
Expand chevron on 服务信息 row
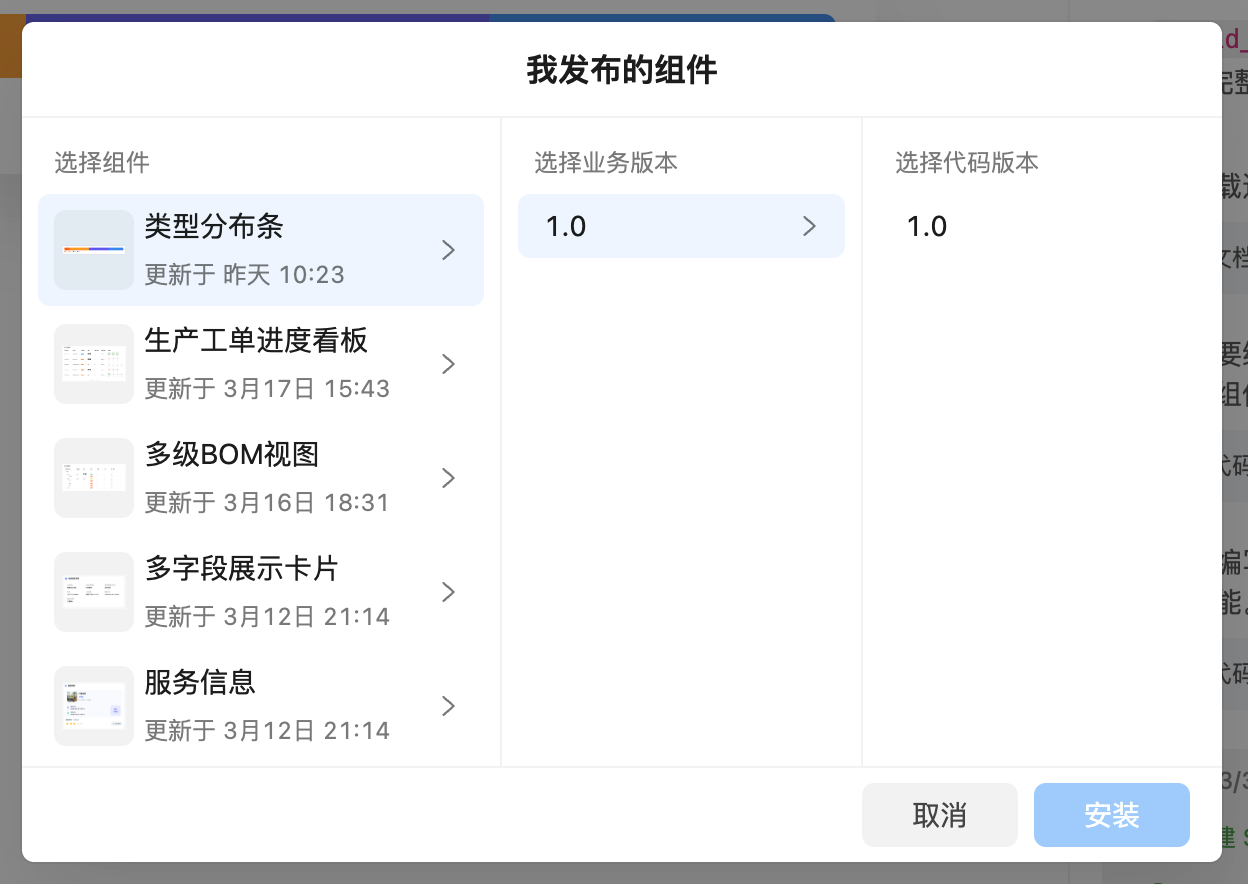pyautogui.click(x=449, y=706)
